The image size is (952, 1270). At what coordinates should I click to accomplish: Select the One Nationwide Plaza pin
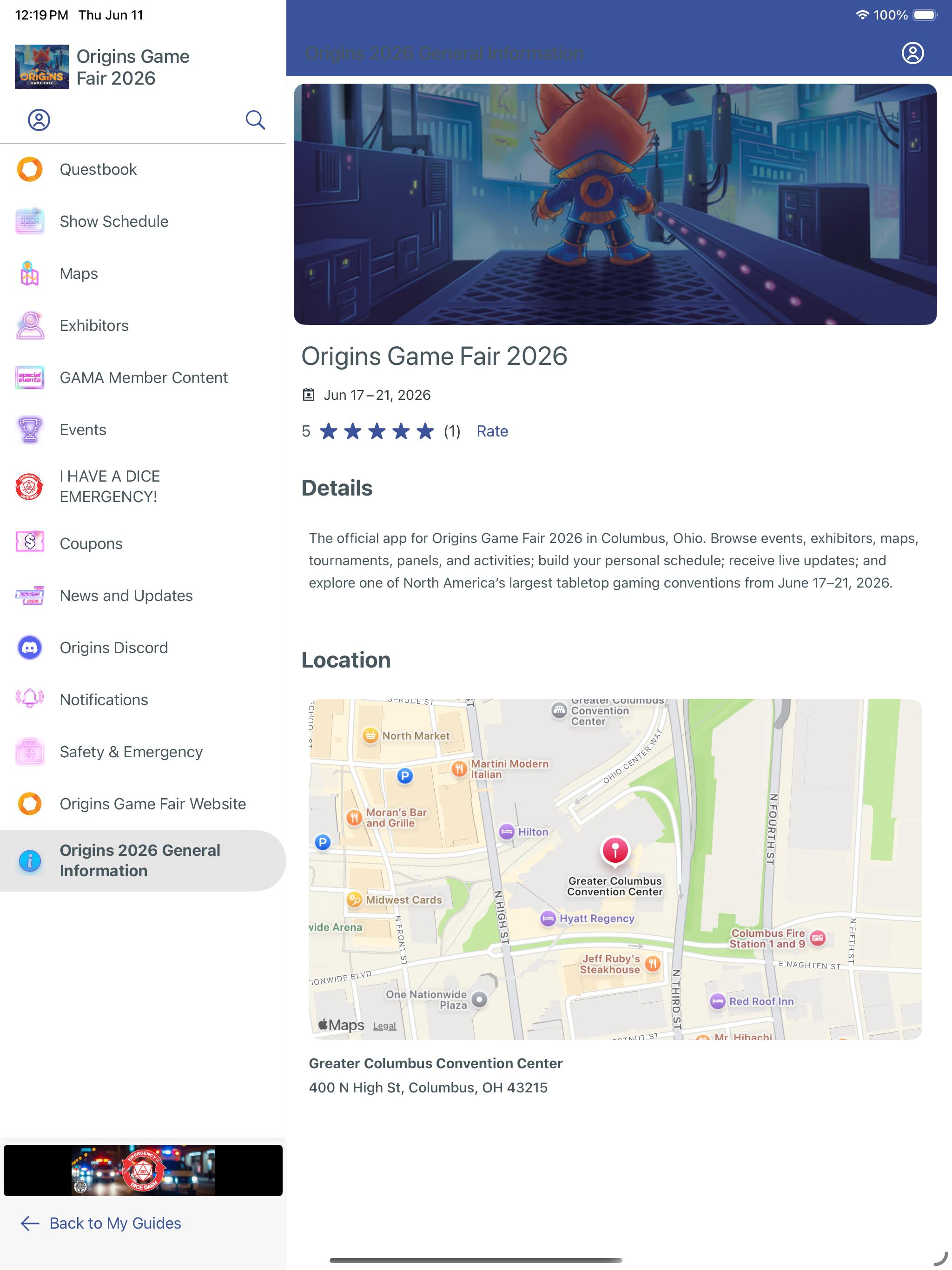(479, 999)
